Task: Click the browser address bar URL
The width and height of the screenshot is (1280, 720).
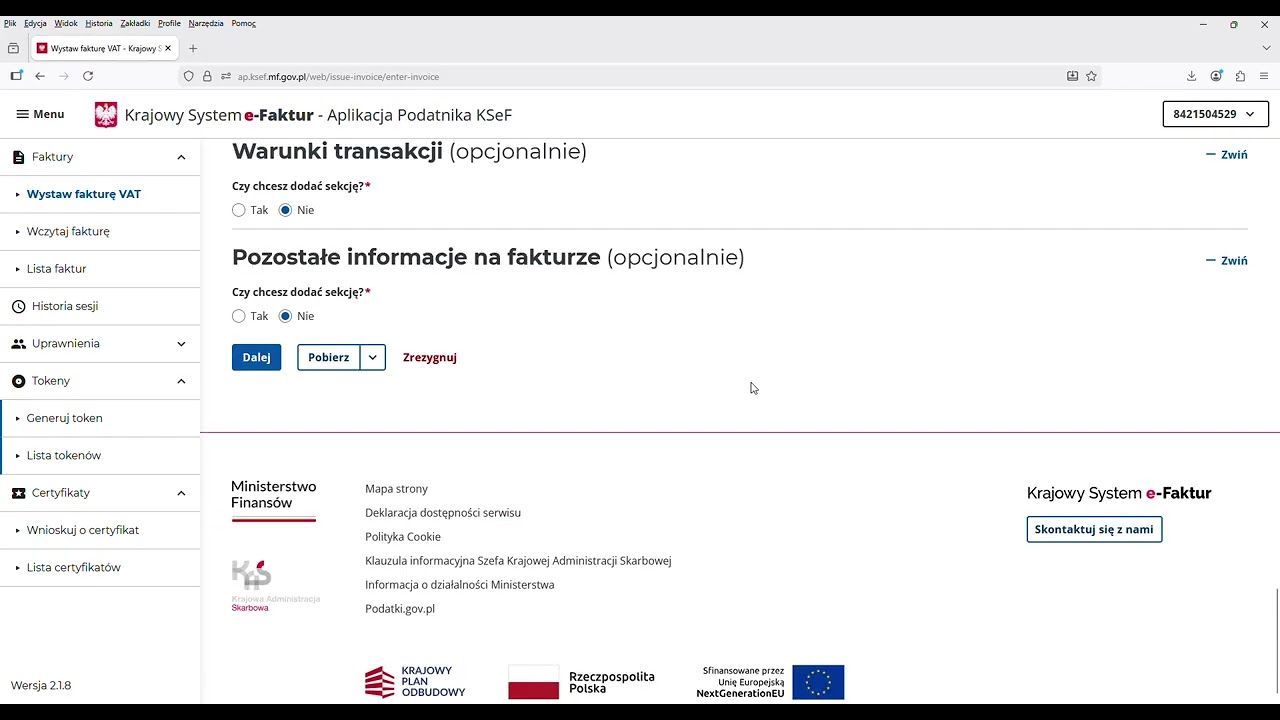Action: 338,76
